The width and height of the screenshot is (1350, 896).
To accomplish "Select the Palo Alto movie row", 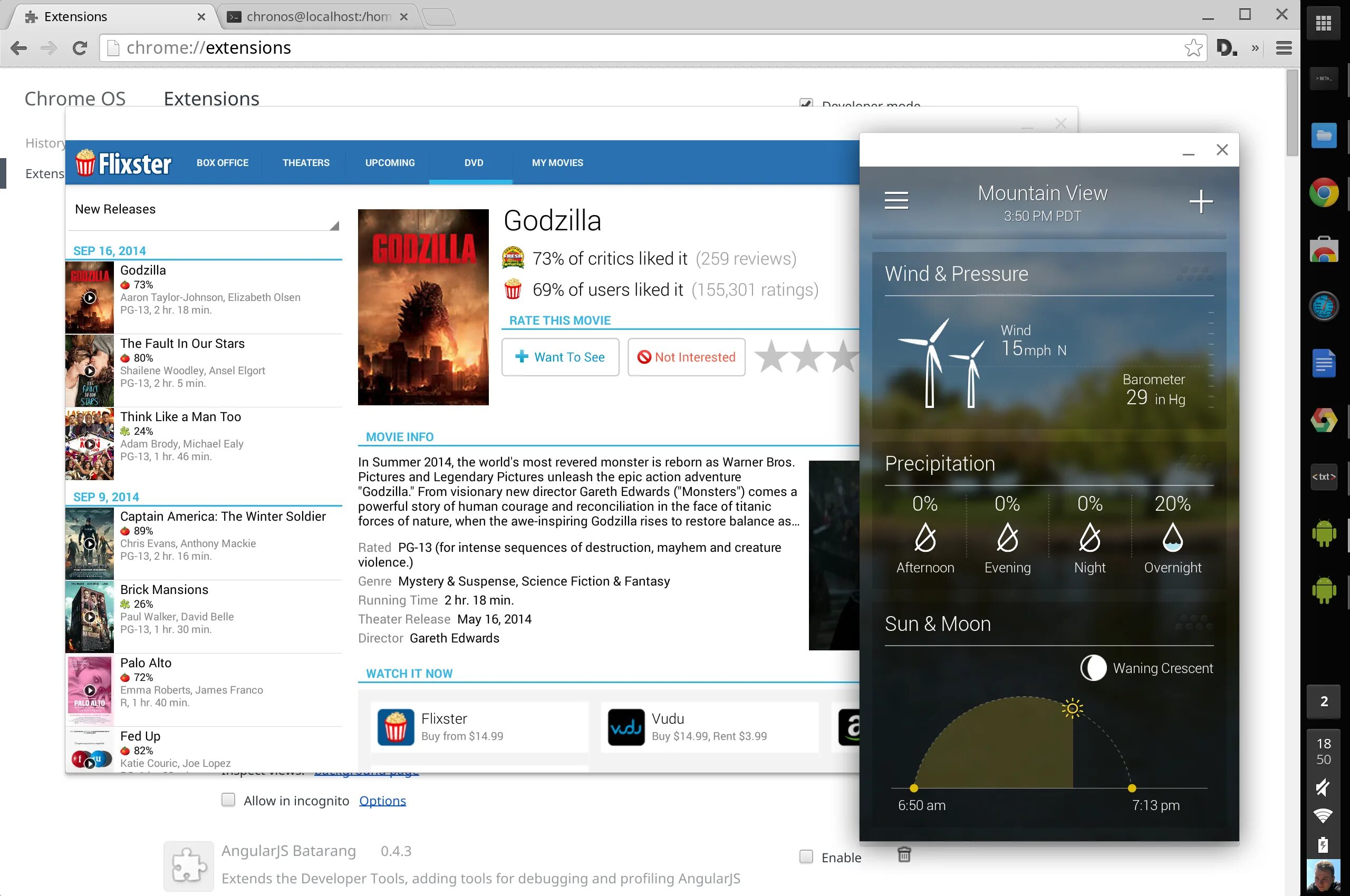I will pos(204,690).
